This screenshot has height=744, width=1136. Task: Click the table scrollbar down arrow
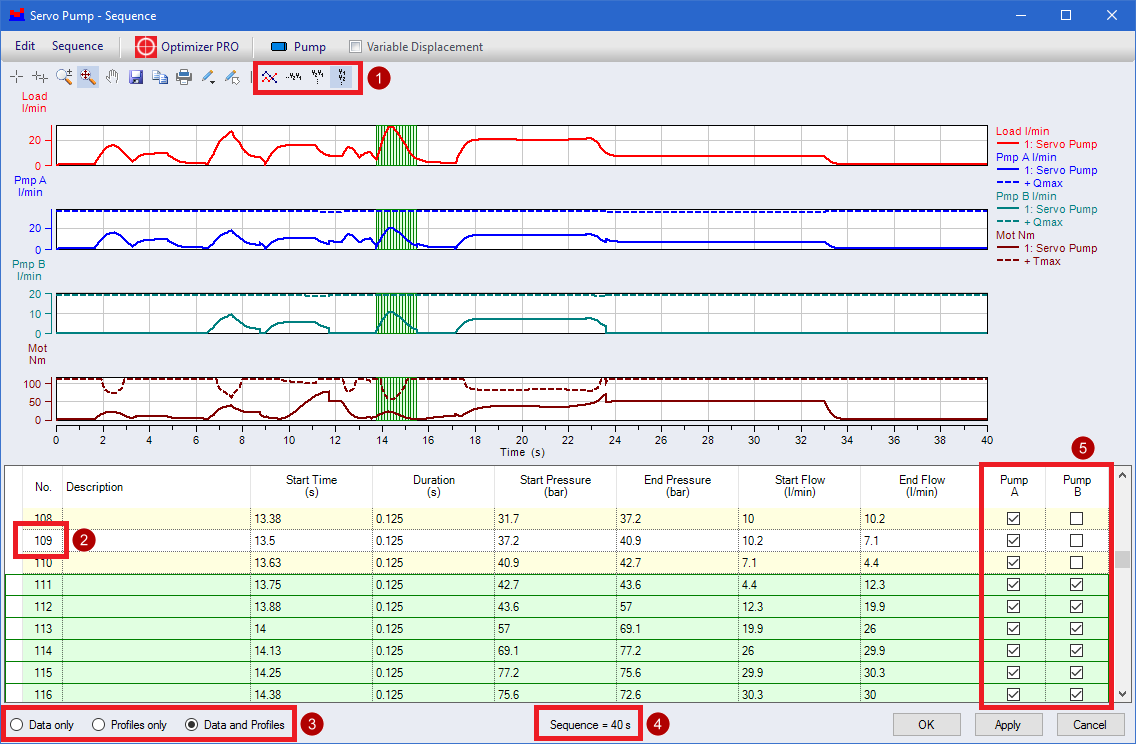click(x=1122, y=693)
